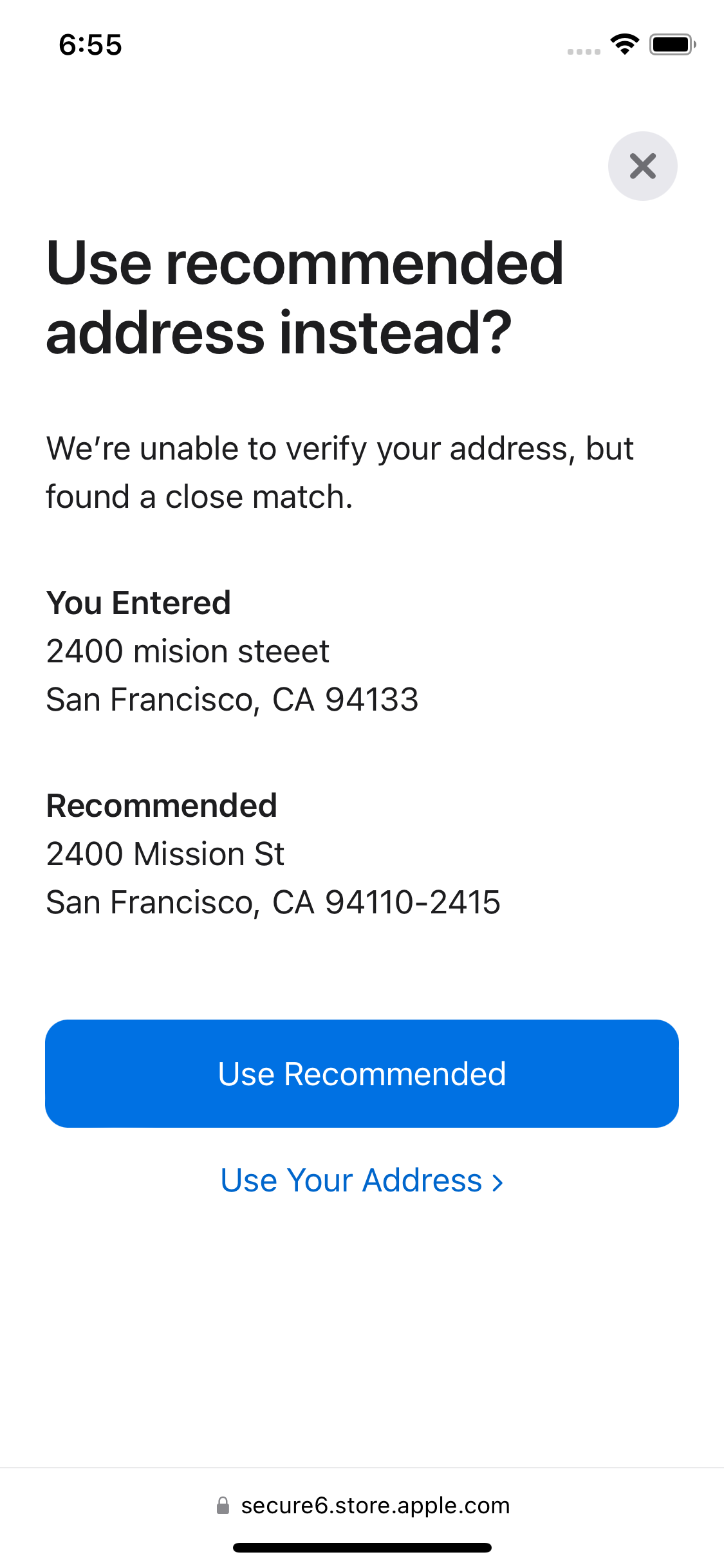The image size is (724, 1568).
Task: Click the 'Use recommended address instead?' heading
Action: click(305, 297)
